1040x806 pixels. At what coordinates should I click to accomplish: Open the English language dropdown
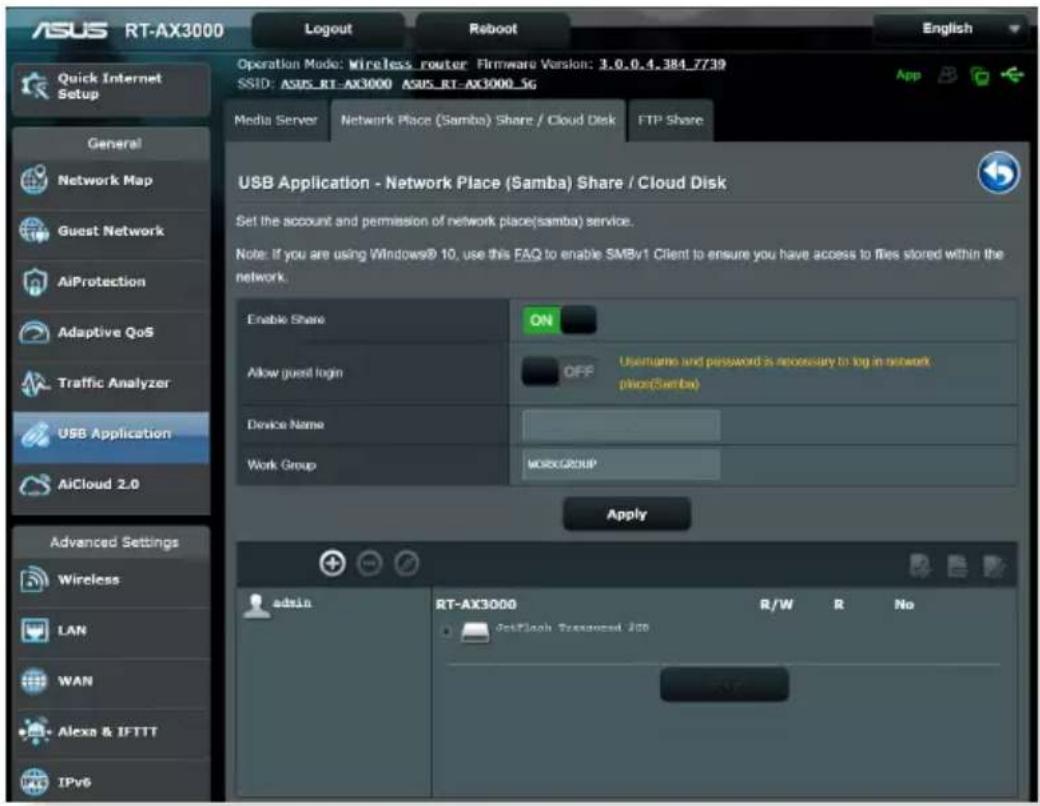coord(952,29)
